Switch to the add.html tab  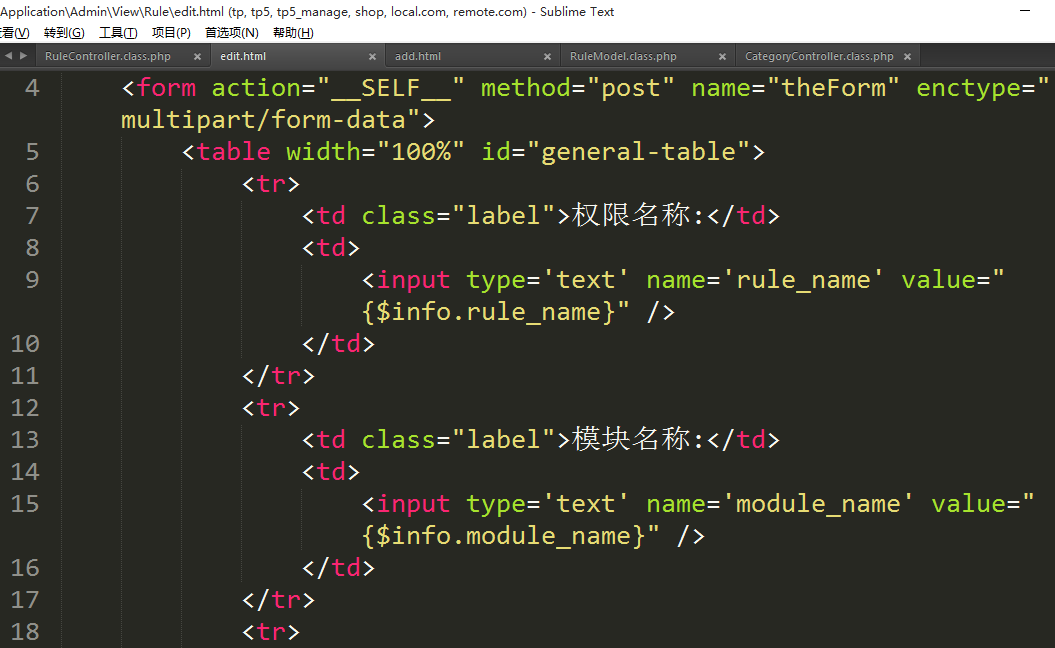tap(418, 57)
